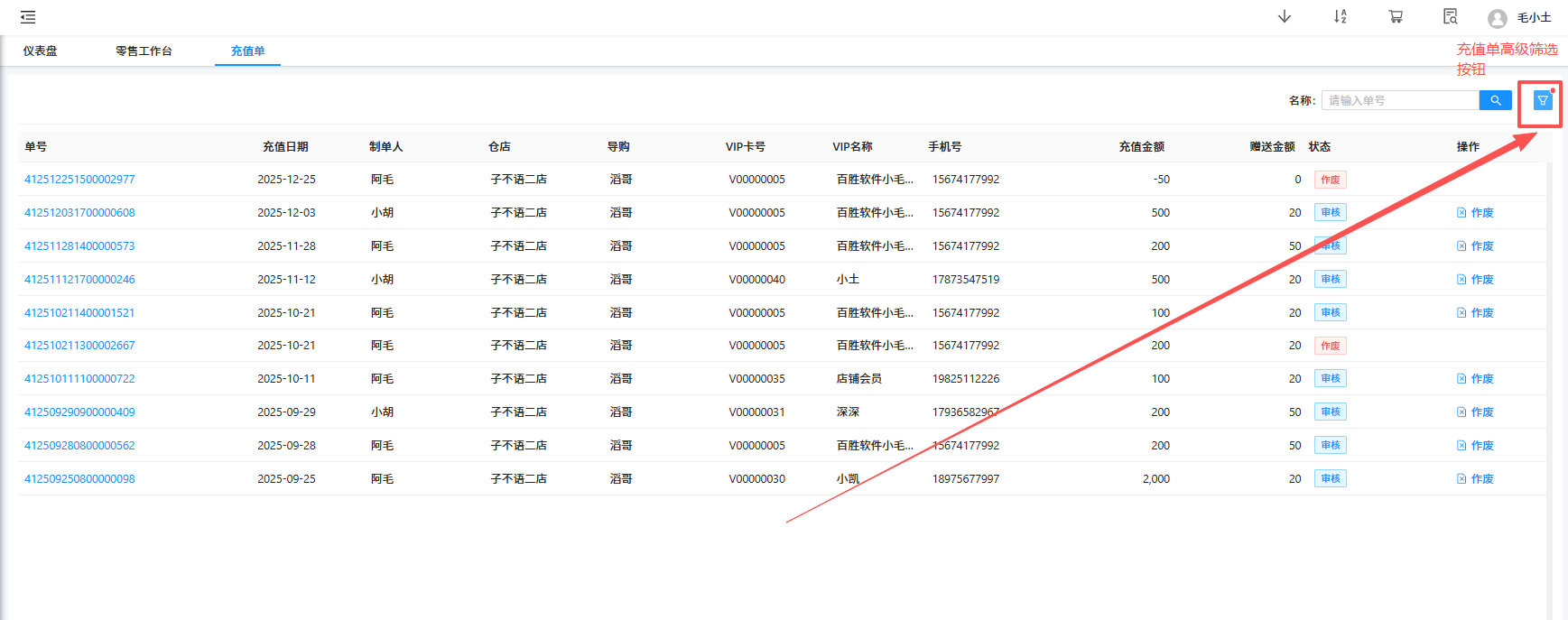Open order 412511281400000573

pyautogui.click(x=79, y=245)
